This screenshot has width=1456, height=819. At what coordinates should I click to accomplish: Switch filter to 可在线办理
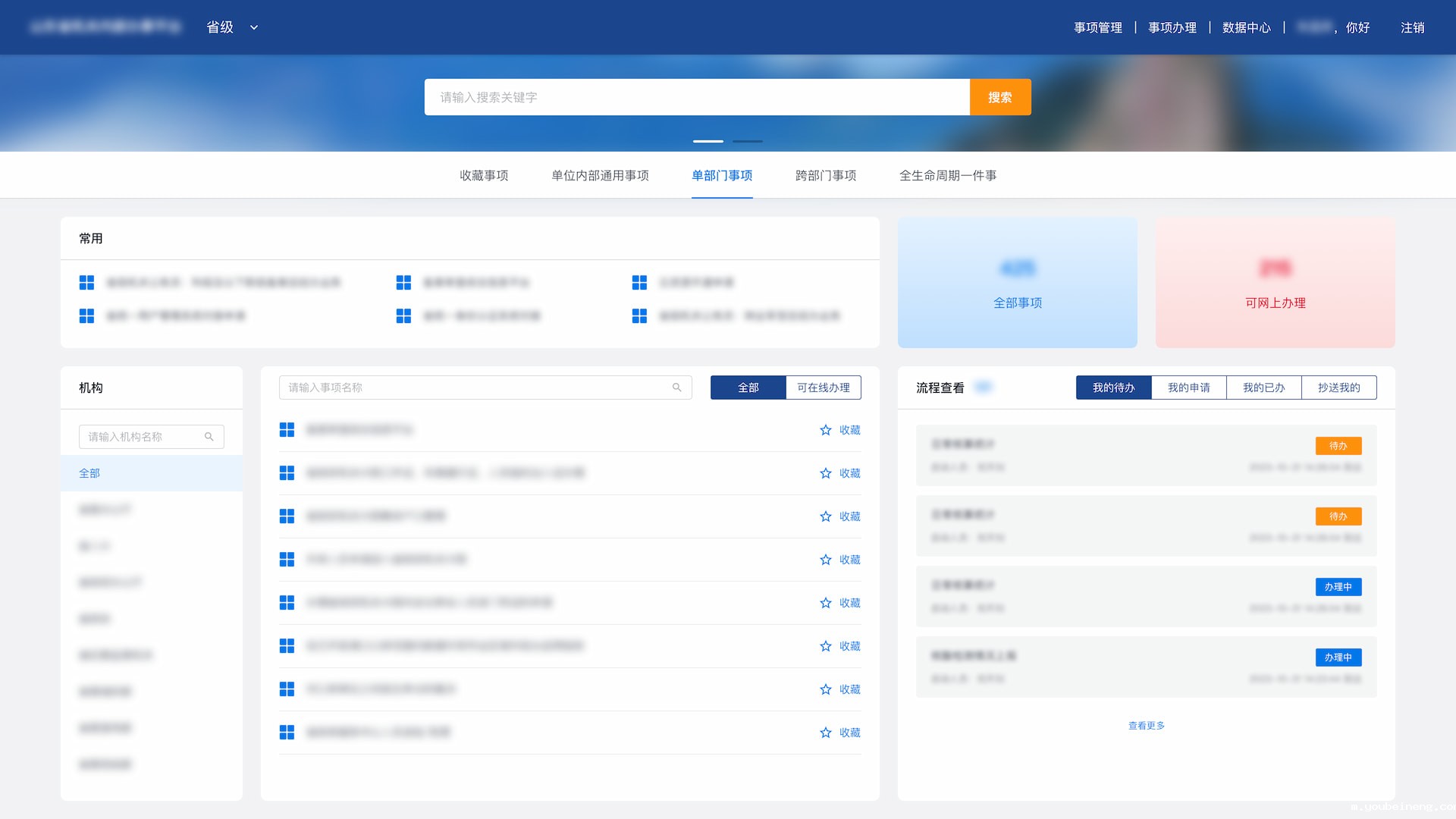[823, 388]
